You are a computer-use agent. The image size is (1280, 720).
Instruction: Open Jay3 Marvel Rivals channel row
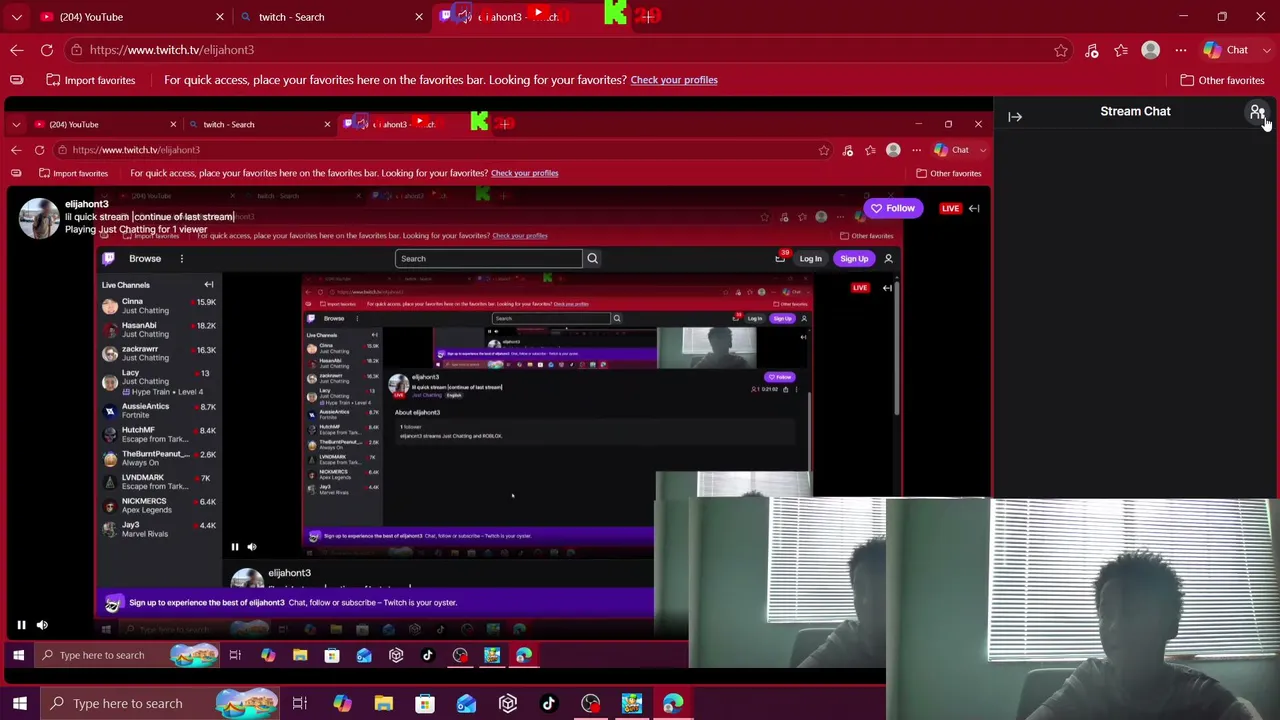(x=158, y=530)
